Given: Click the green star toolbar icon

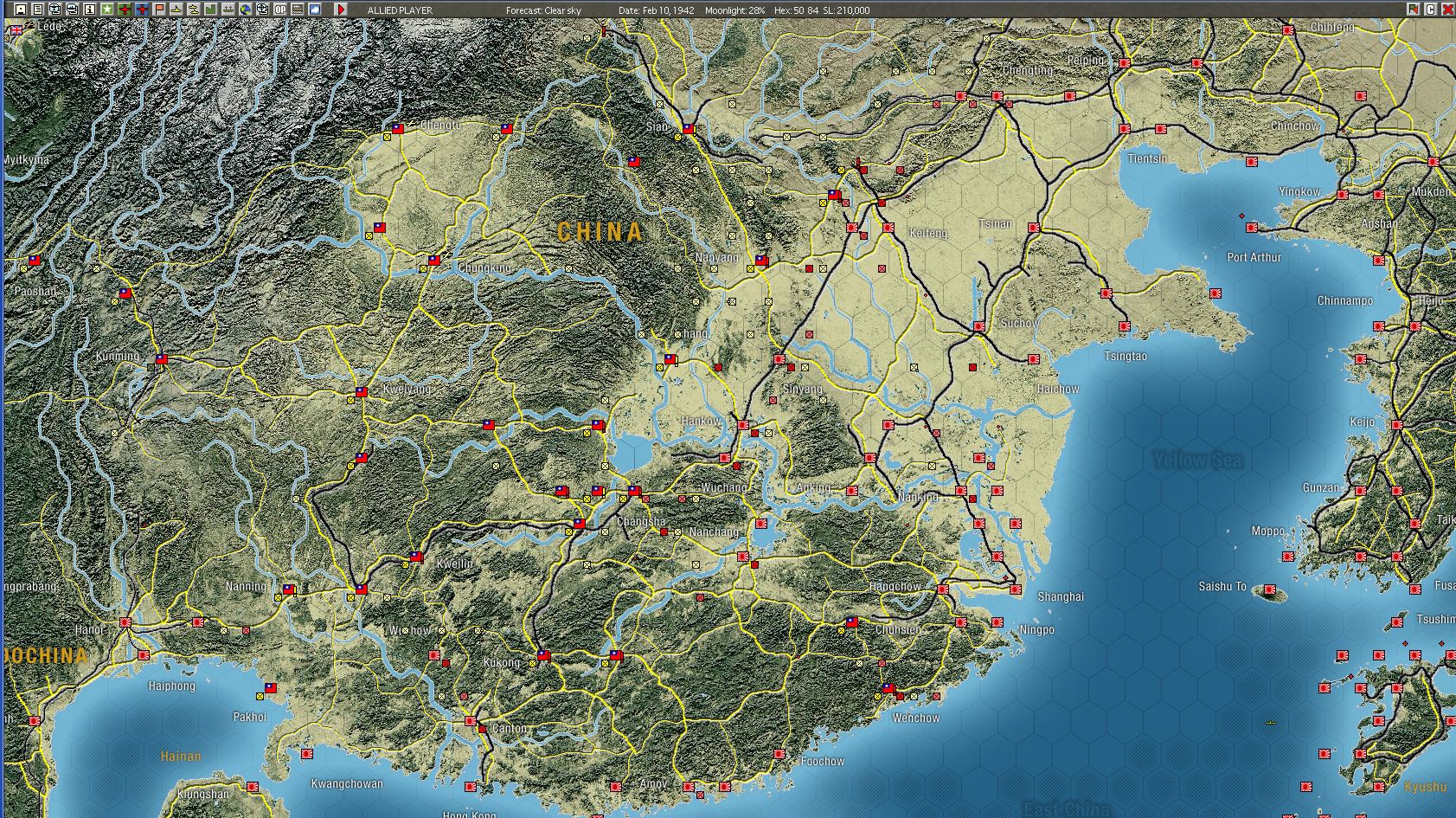Looking at the screenshot, I should click(107, 10).
